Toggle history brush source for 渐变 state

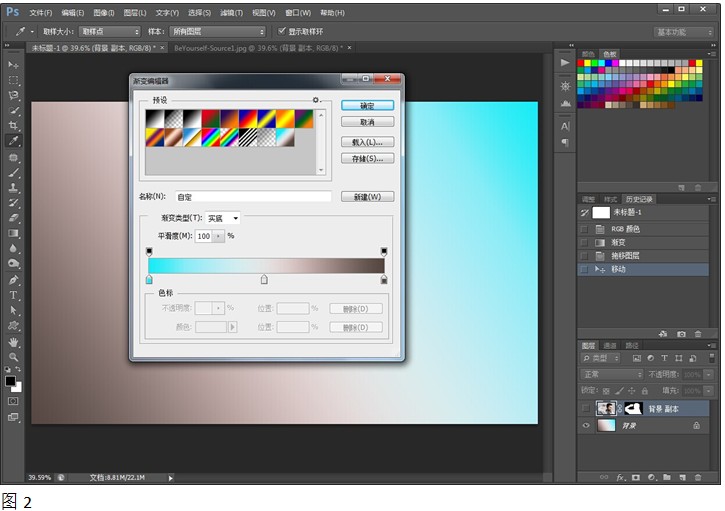tap(584, 242)
